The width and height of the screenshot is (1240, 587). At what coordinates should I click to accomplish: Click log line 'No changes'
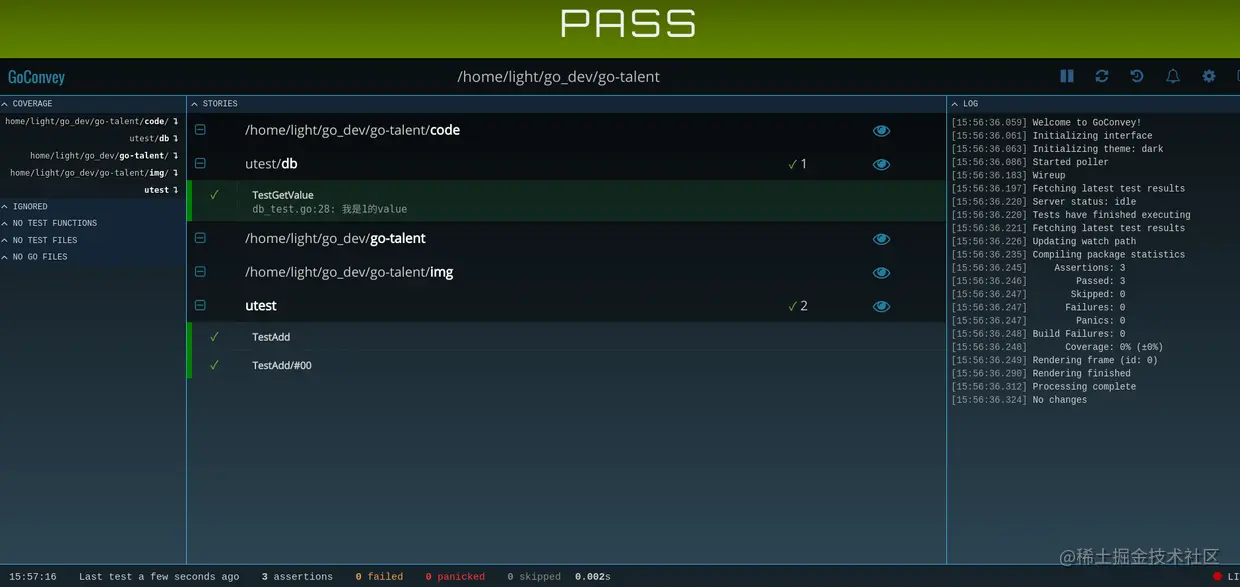pos(1060,400)
